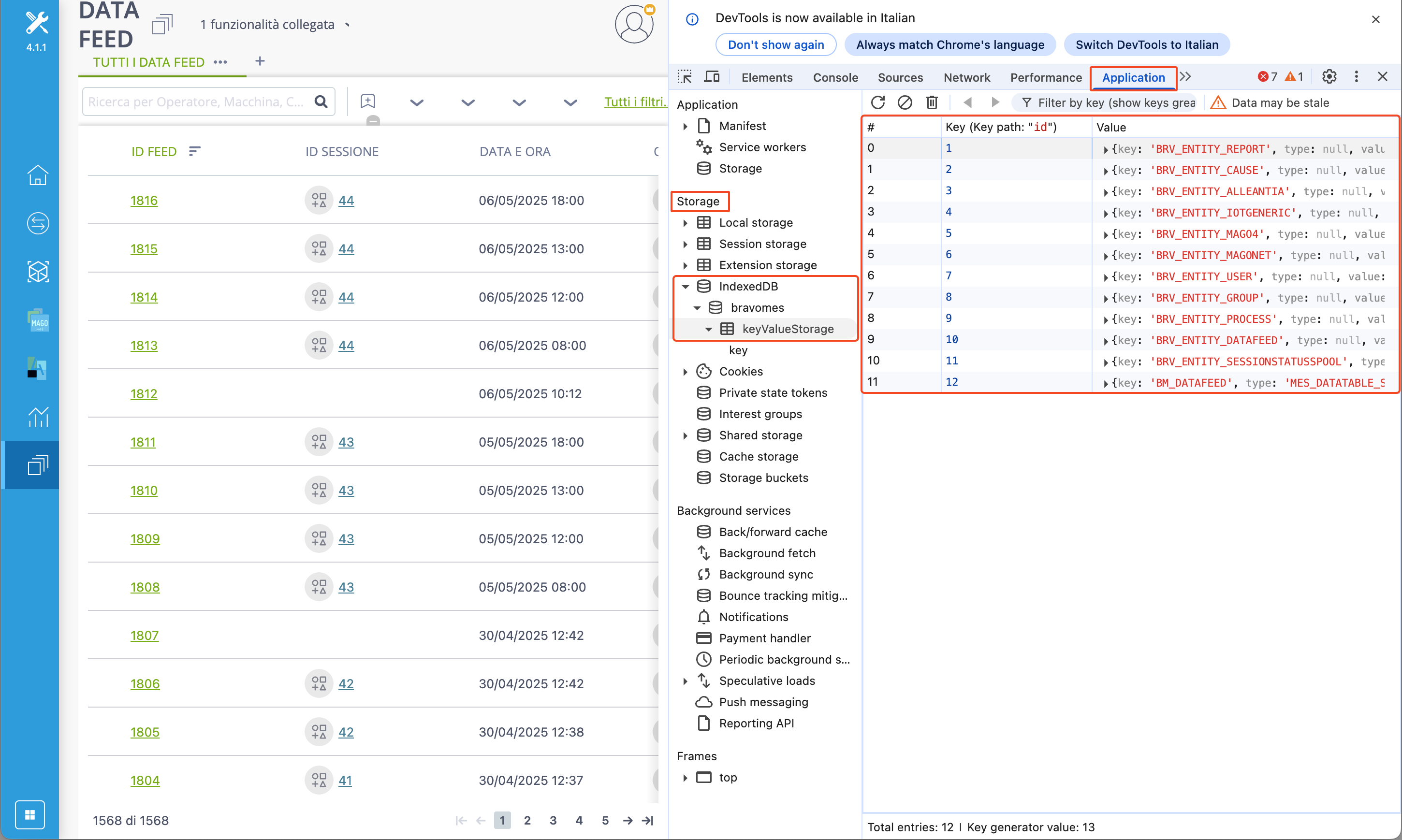The image size is (1402, 840).
Task: Open the Tutti i filtri link
Action: coord(636,101)
